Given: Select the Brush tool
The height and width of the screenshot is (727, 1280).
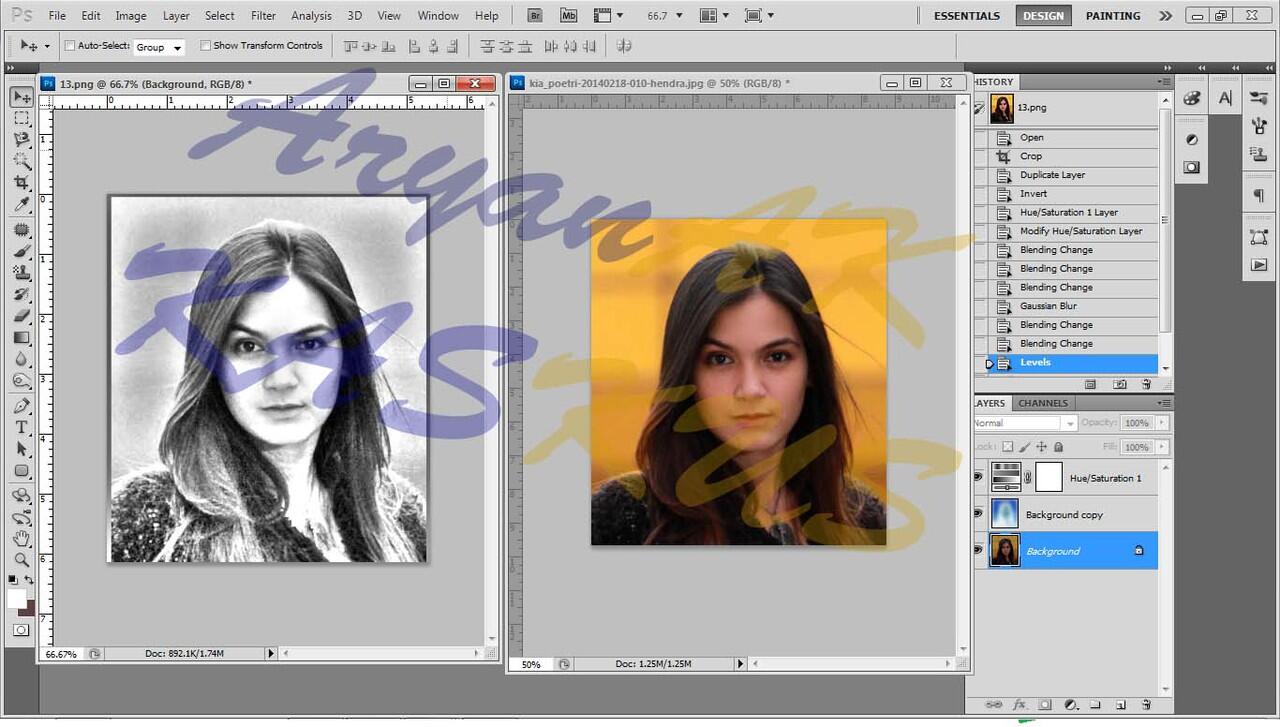Looking at the screenshot, I should point(21,251).
